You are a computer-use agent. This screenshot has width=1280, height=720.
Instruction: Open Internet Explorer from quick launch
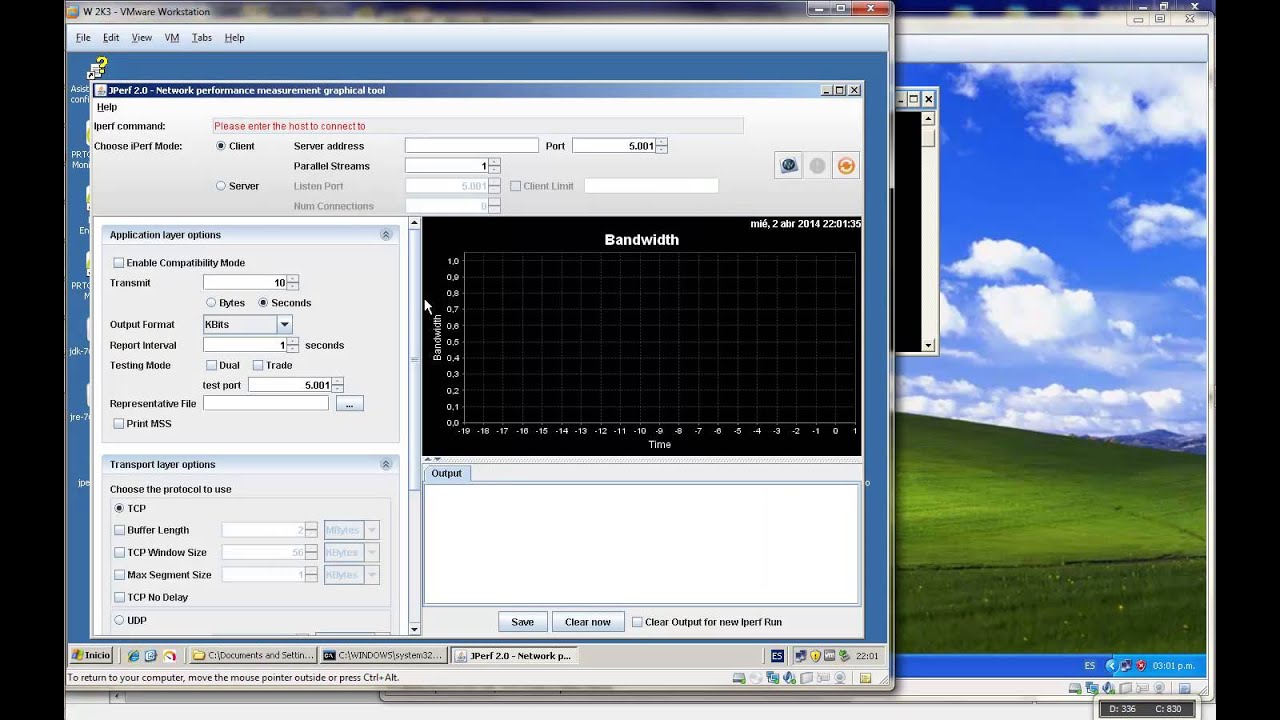[x=134, y=656]
